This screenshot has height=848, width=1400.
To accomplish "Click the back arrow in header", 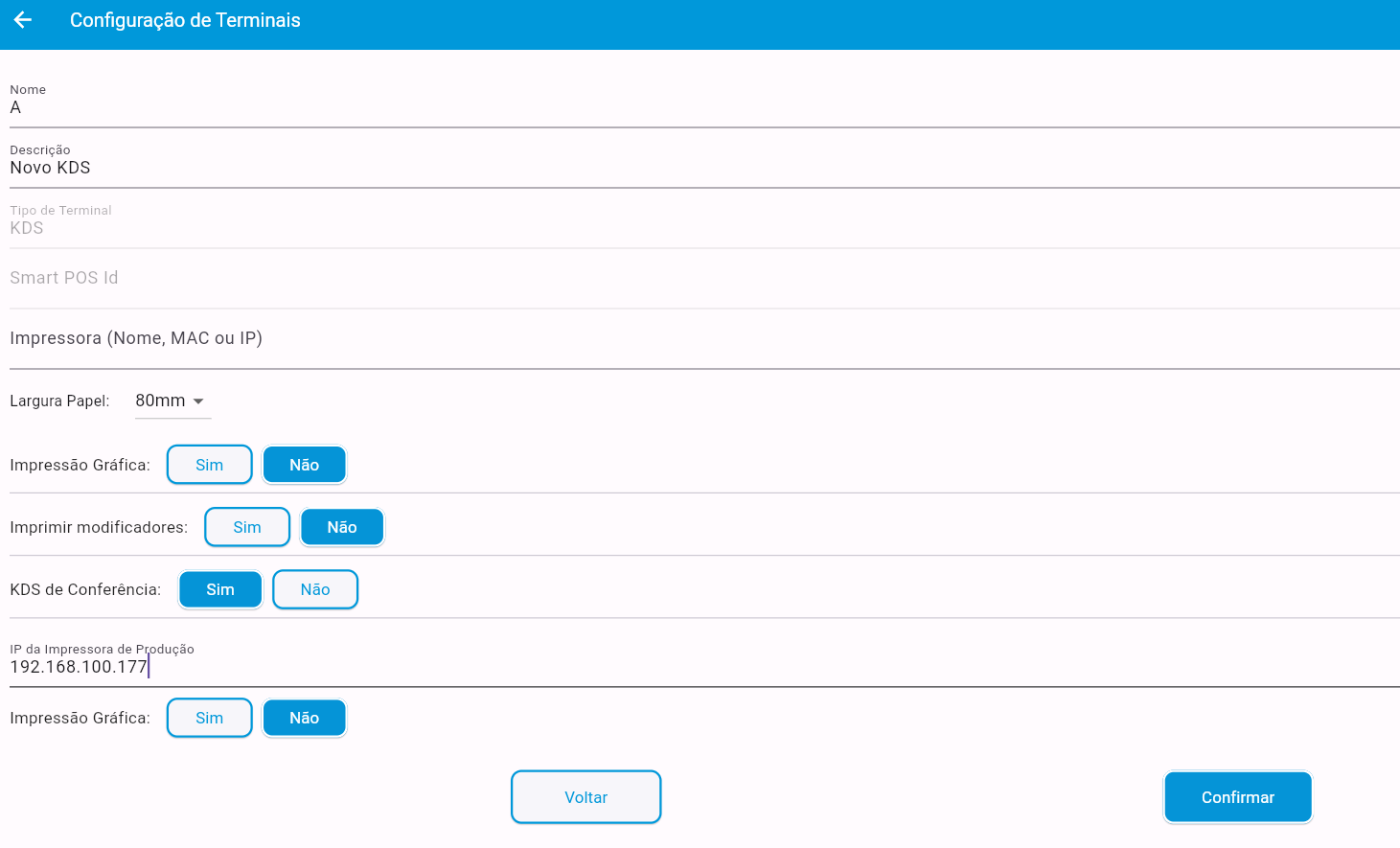I will point(23,20).
